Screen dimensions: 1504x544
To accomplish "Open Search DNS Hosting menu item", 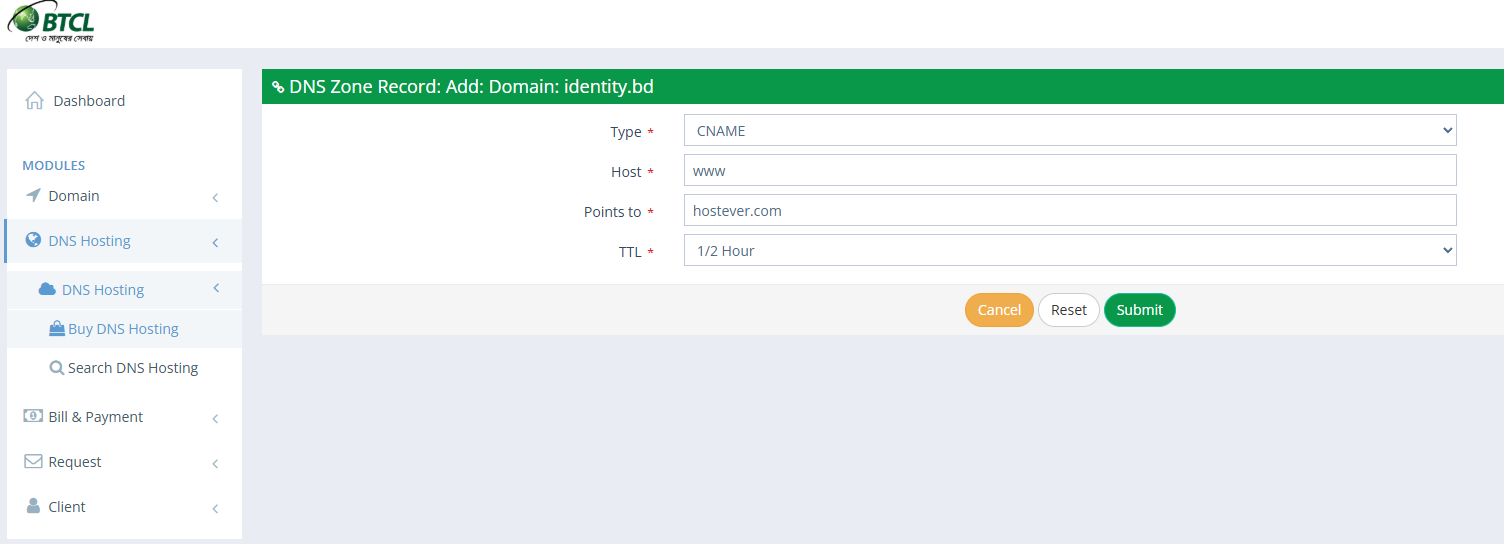I will 132,368.
